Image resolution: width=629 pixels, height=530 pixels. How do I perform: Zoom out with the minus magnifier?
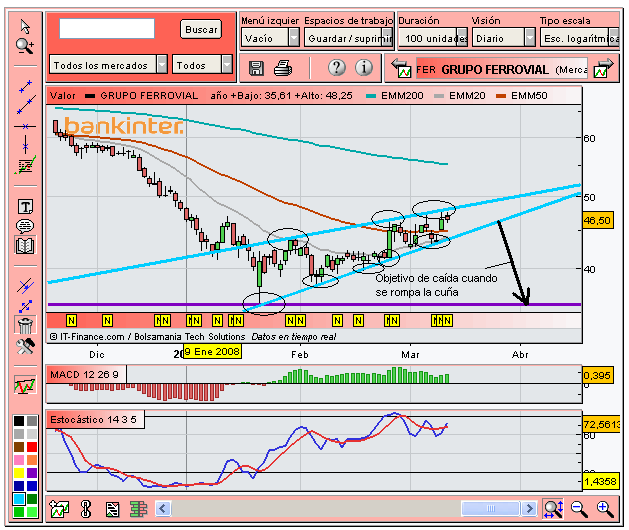coord(579,509)
